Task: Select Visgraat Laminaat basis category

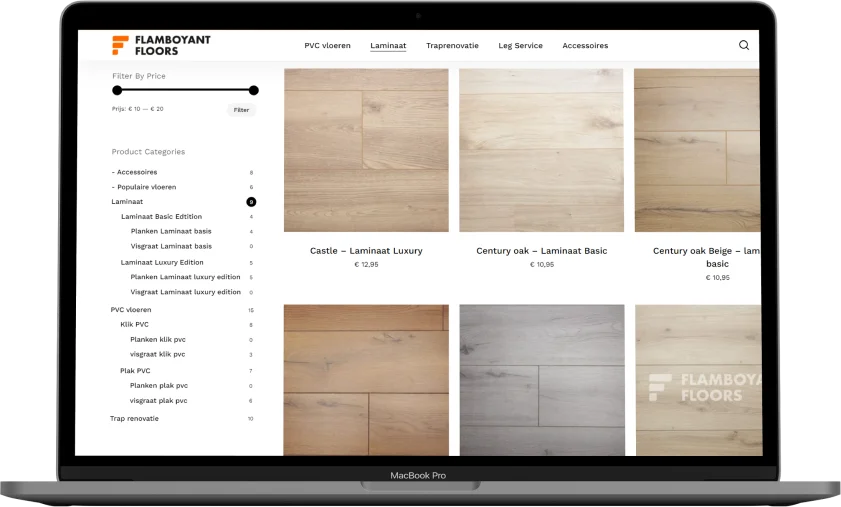Action: (171, 246)
